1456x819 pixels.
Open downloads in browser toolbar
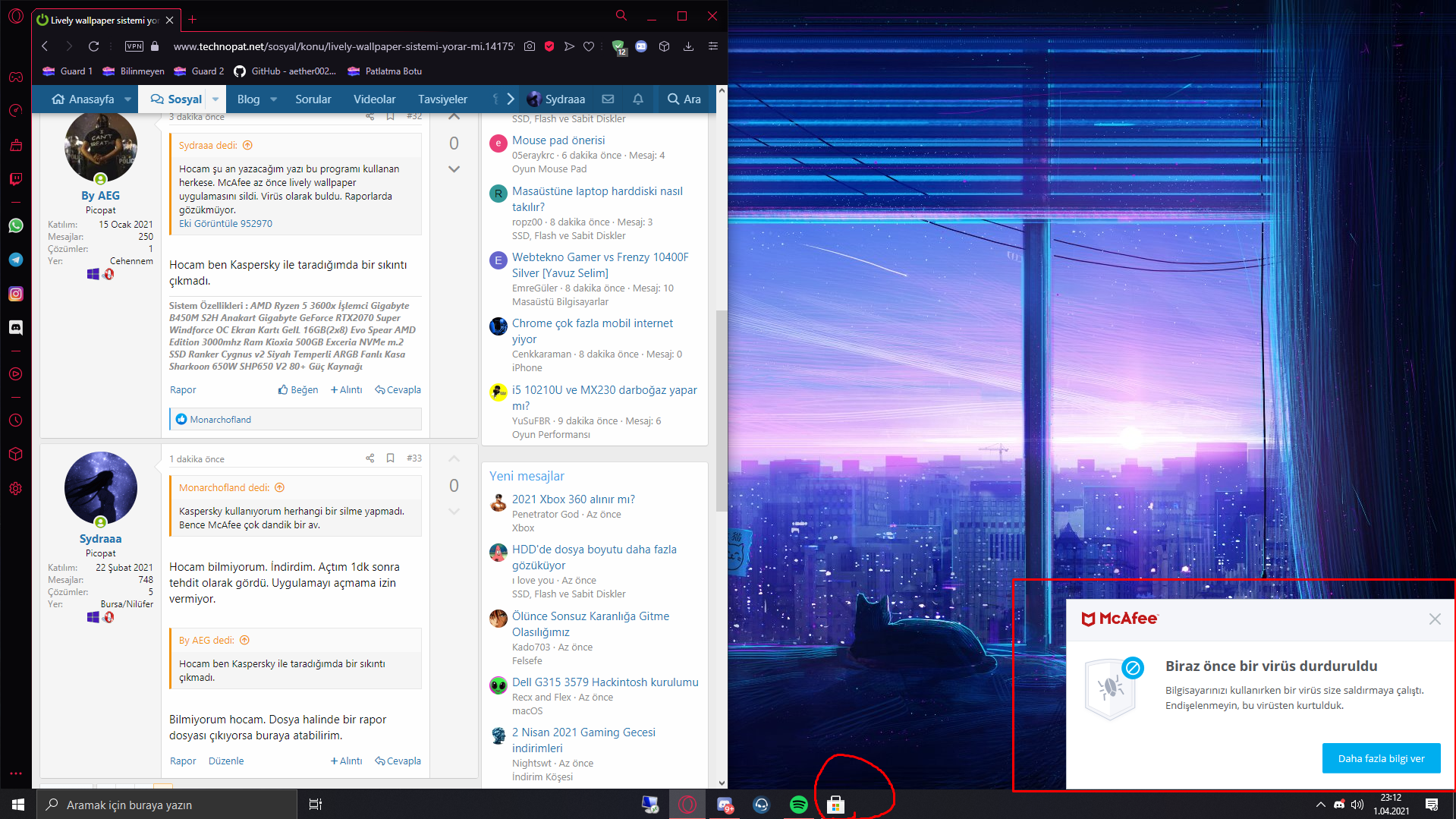688,46
